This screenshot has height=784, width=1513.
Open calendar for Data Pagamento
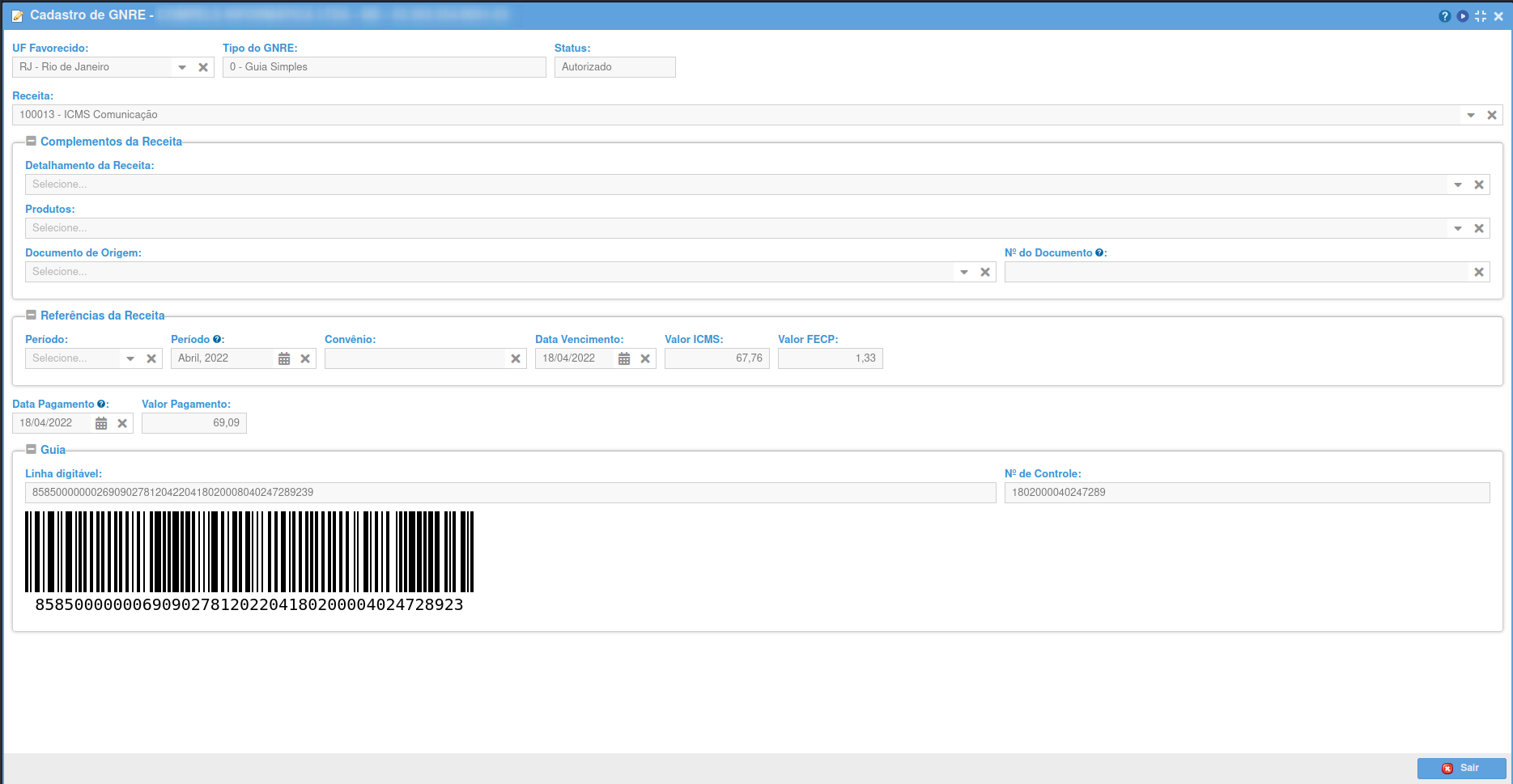101,423
